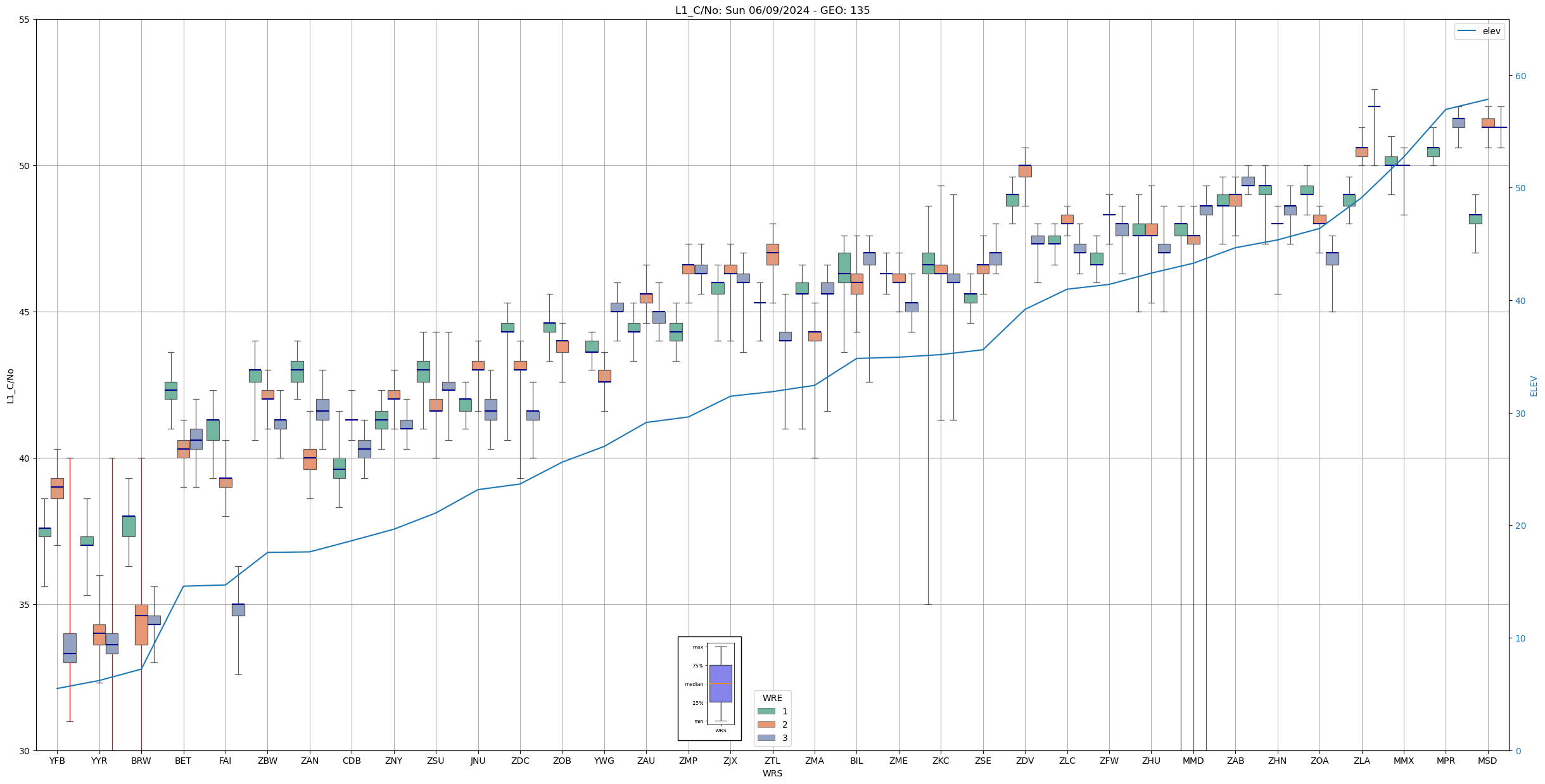This screenshot has width=1545, height=784.
Task: Click the chart title L1_C/No GEO: 135
Action: [x=772, y=10]
